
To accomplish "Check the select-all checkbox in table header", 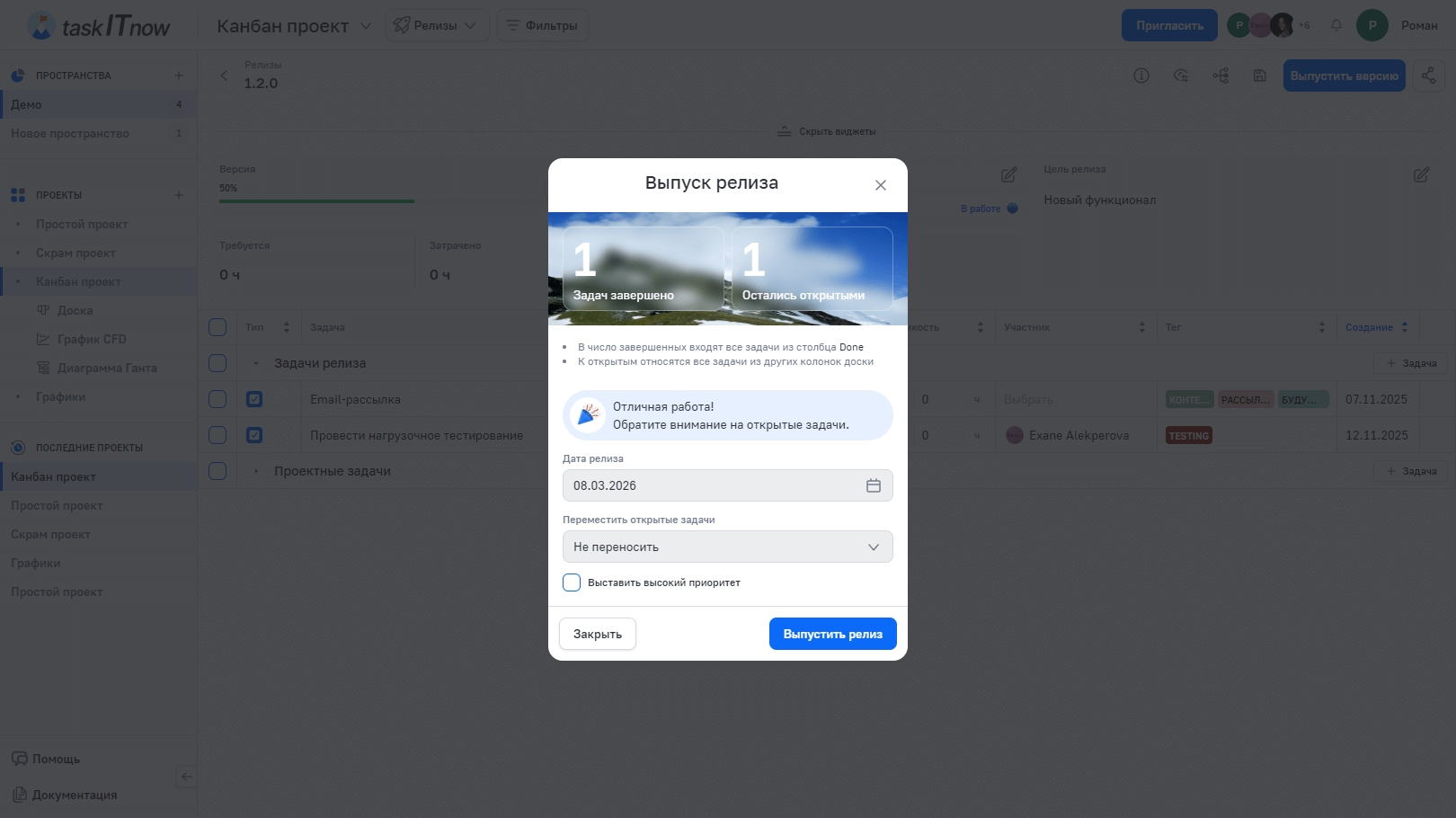I will pyautogui.click(x=218, y=327).
